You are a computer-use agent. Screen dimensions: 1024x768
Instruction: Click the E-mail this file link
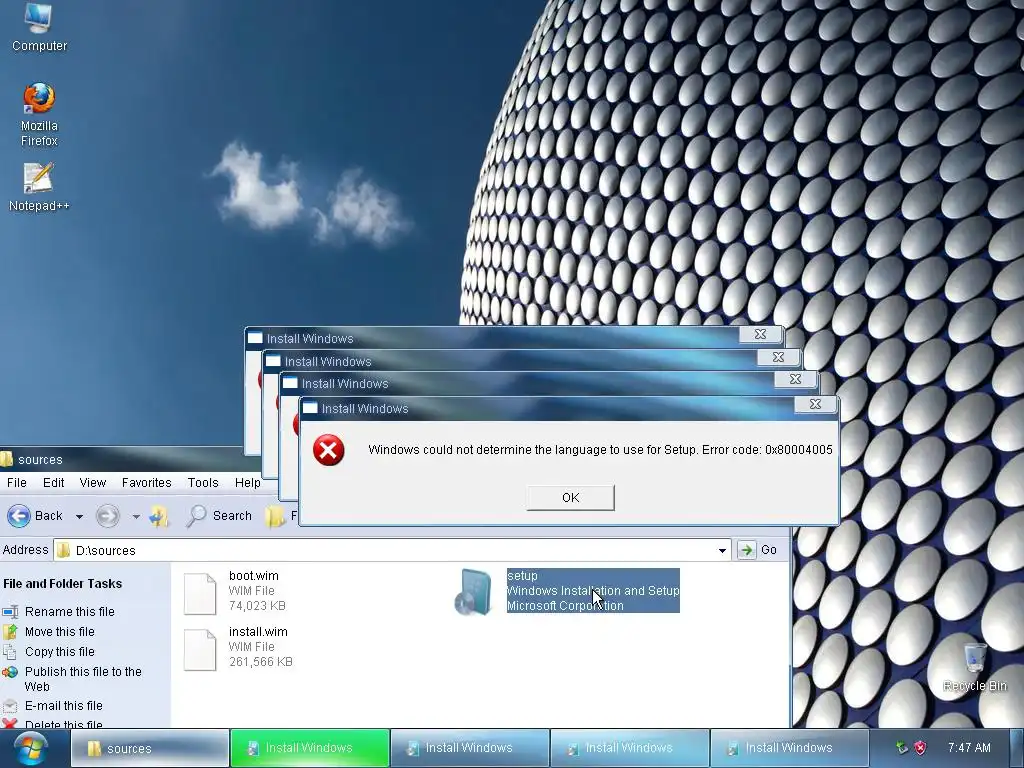tap(64, 706)
